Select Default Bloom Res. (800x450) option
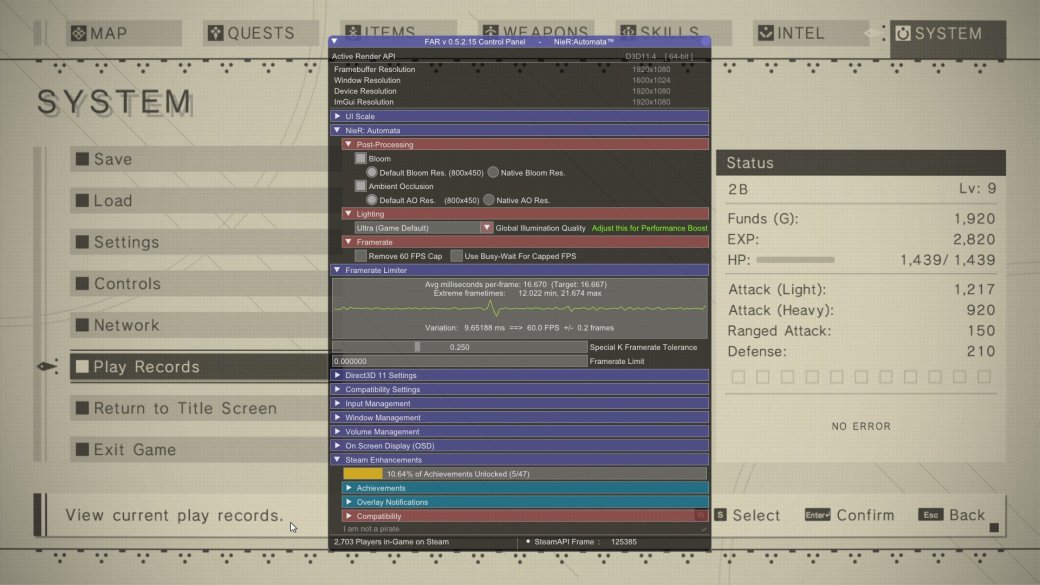The image size is (1040, 585). point(371,172)
